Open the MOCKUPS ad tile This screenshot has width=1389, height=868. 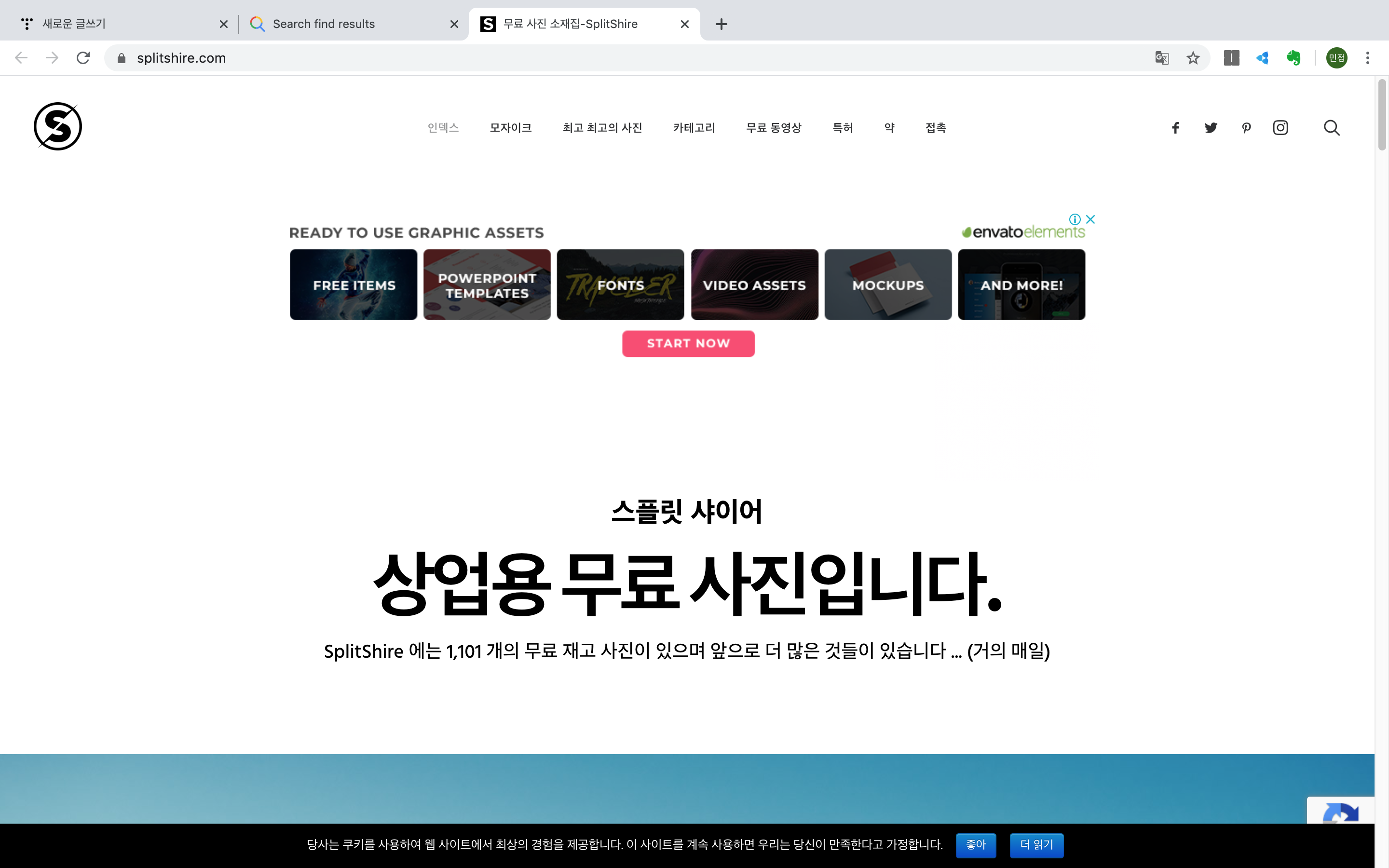[888, 285]
